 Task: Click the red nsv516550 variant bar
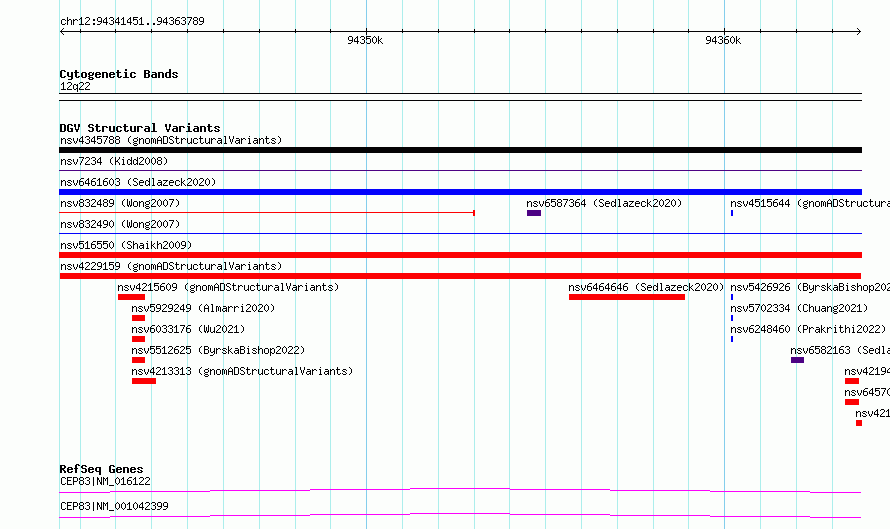pos(460,255)
